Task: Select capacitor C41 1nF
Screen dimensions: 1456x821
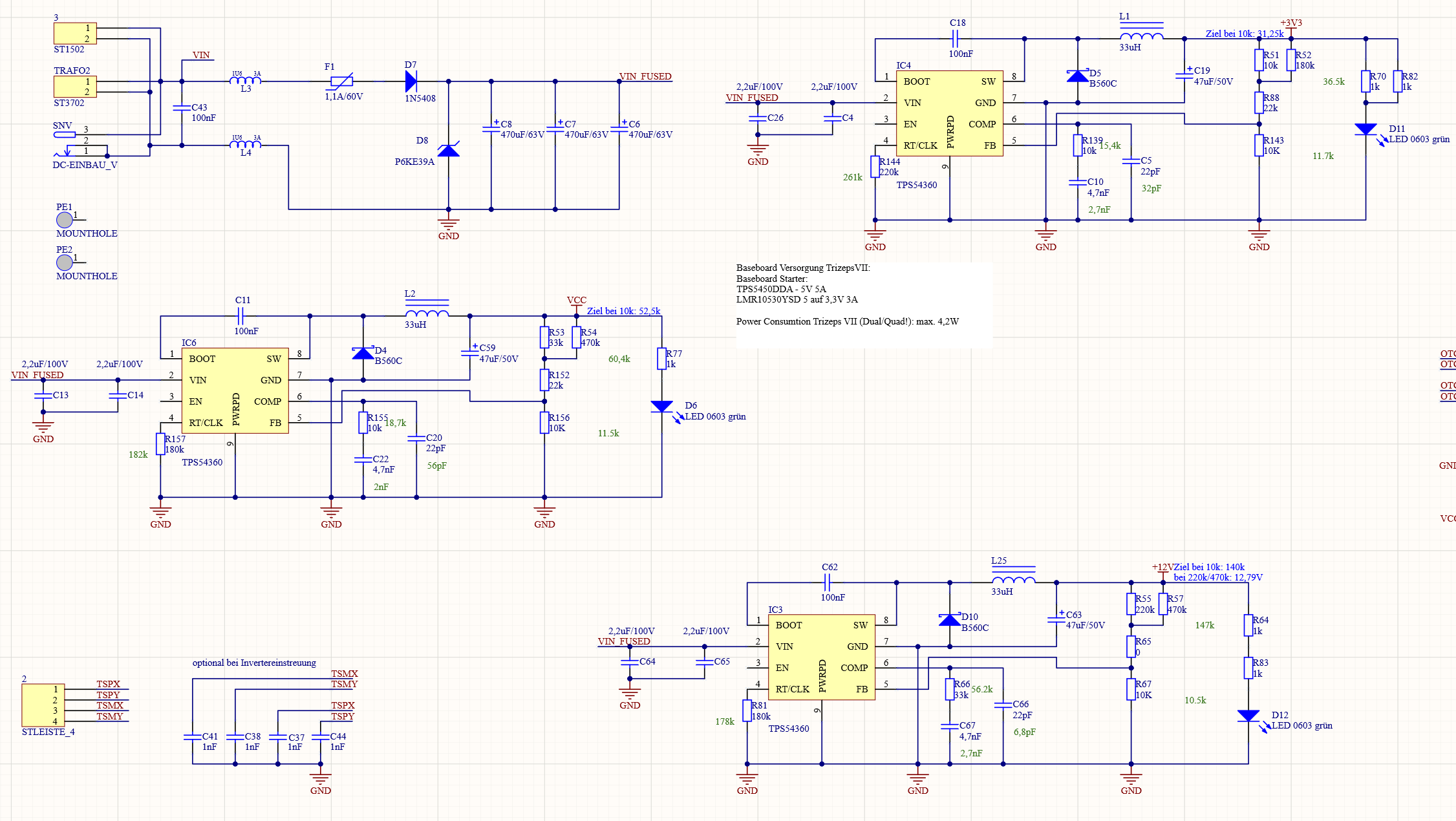Action: 193,737
